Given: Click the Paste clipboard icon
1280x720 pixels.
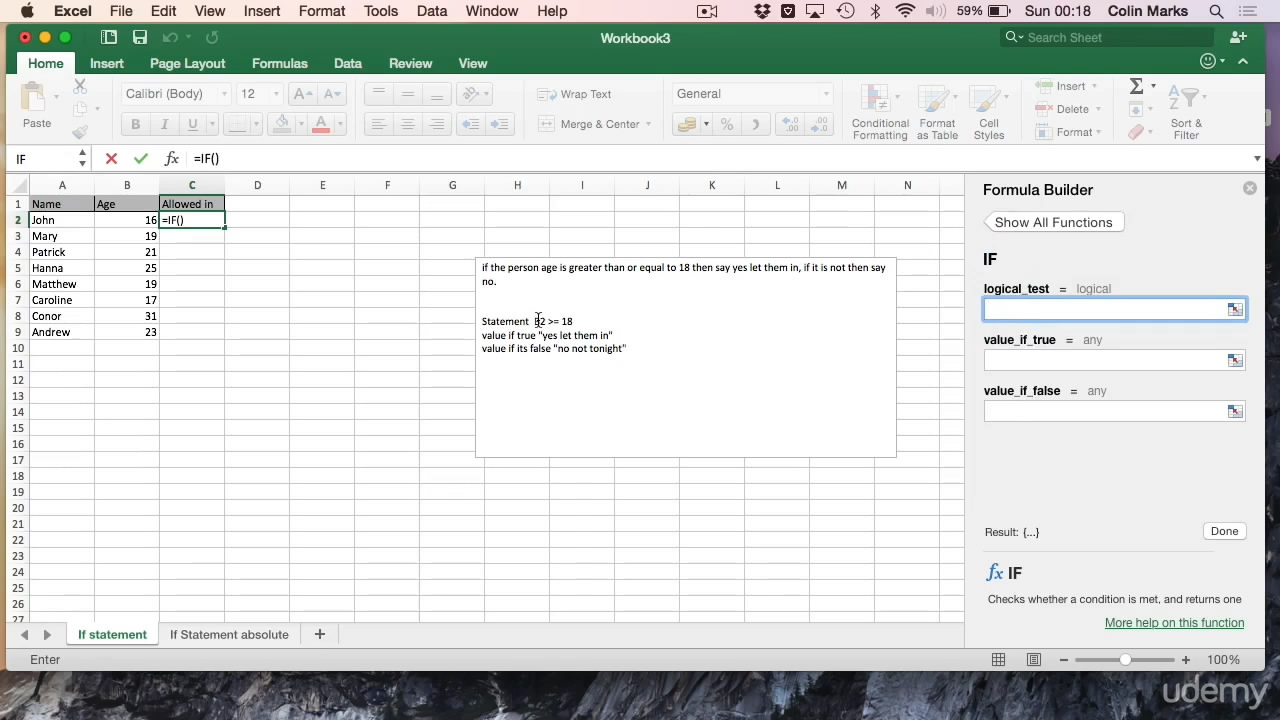Looking at the screenshot, I should (36, 97).
